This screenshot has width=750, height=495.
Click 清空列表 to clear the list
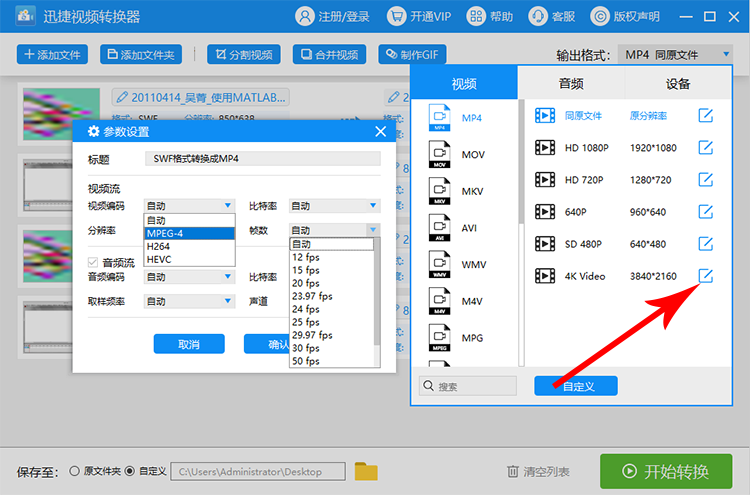pos(539,472)
